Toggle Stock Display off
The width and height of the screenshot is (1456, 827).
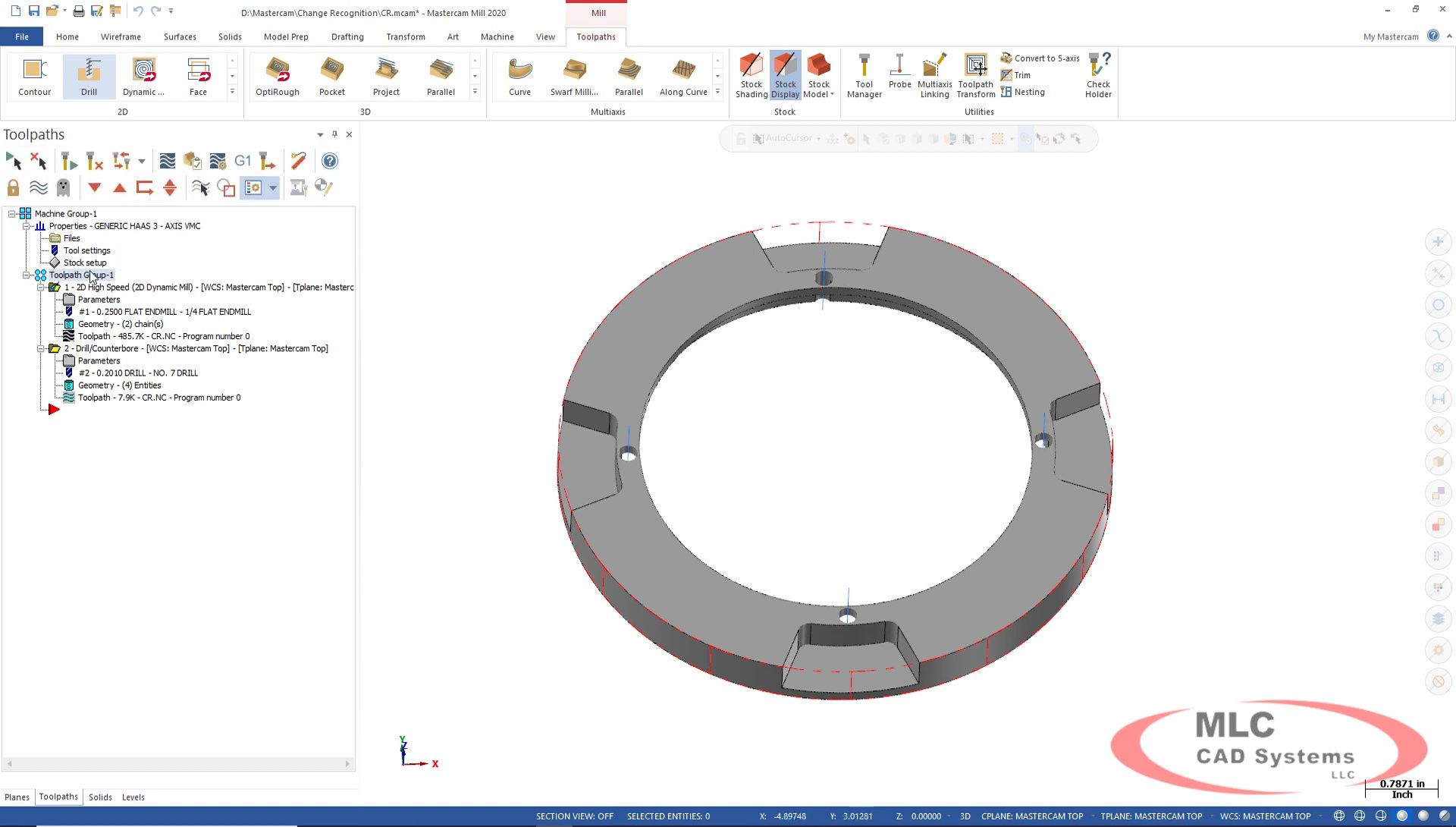[786, 75]
